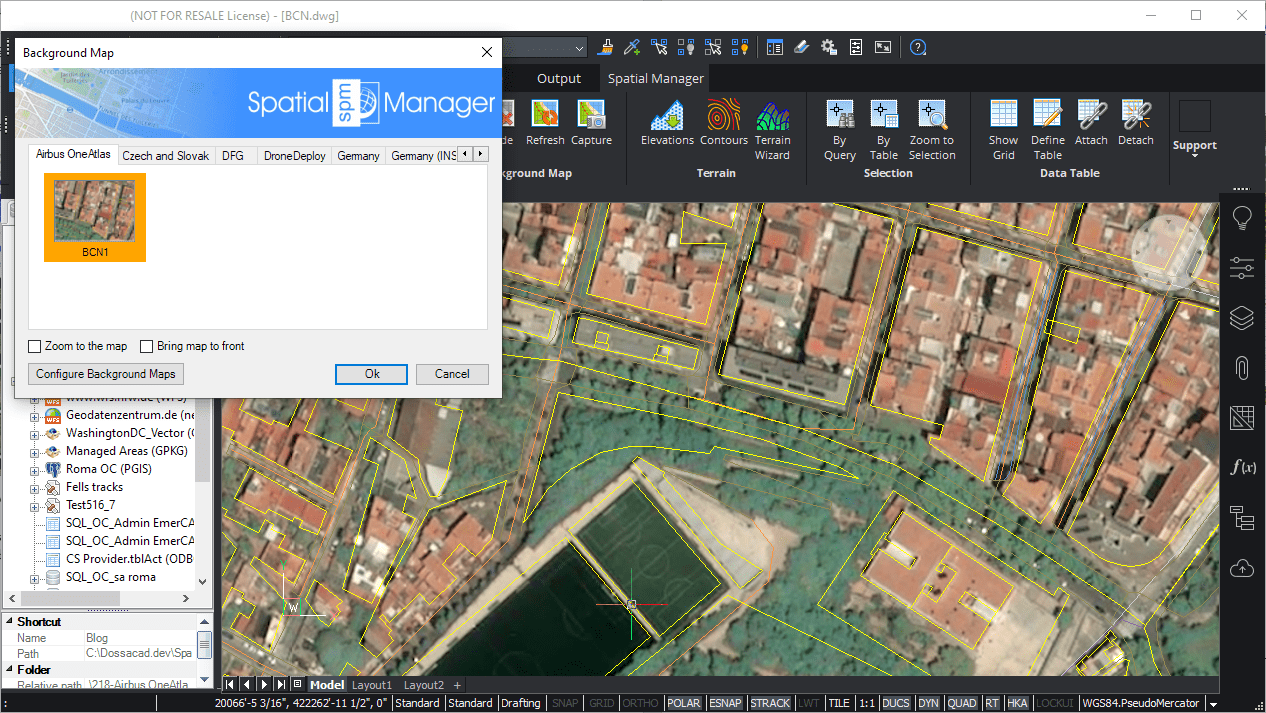
Task: Select the BCN1 map thumbnail
Action: 95,217
